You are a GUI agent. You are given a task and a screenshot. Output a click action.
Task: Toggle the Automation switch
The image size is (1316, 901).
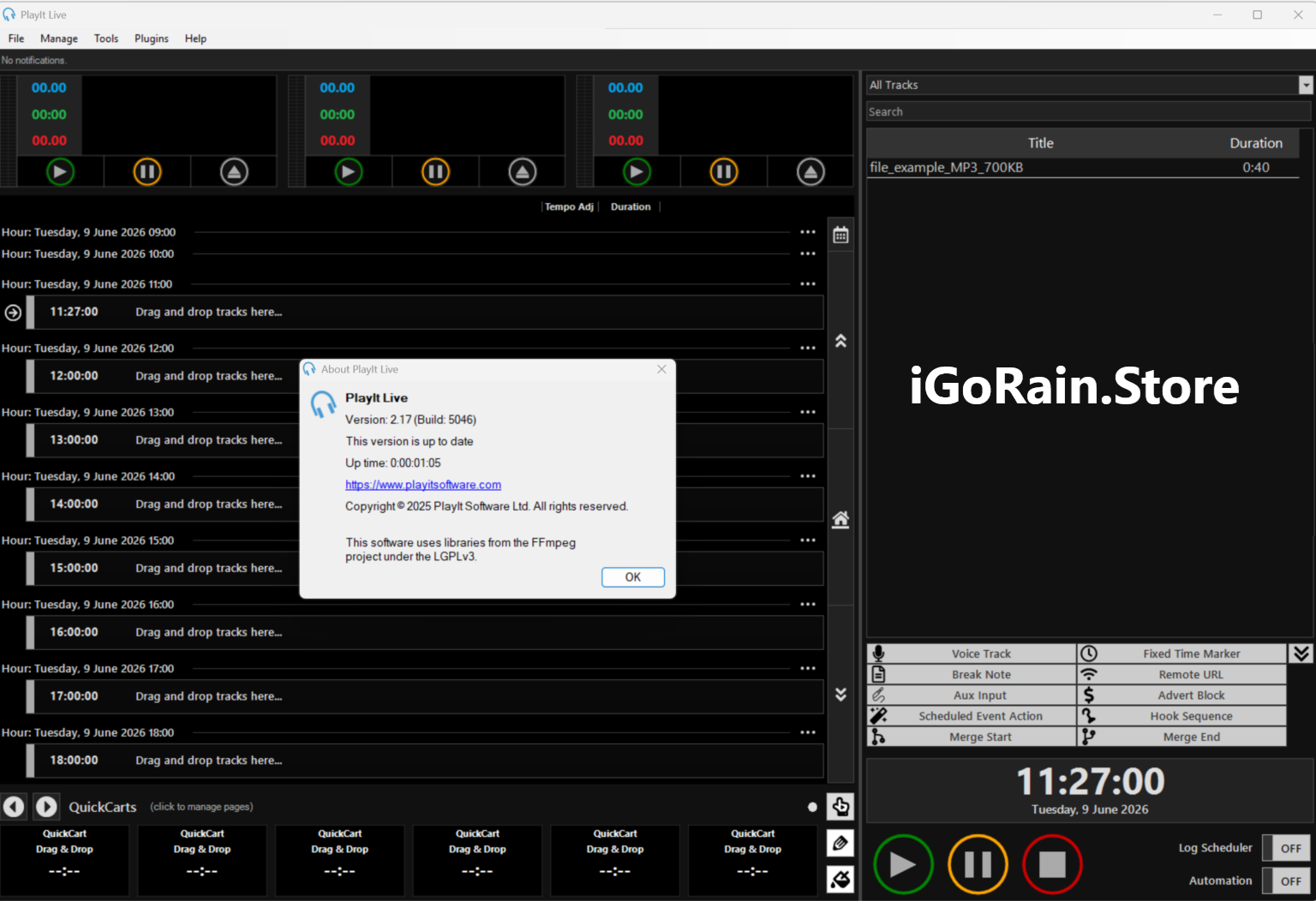1288,880
